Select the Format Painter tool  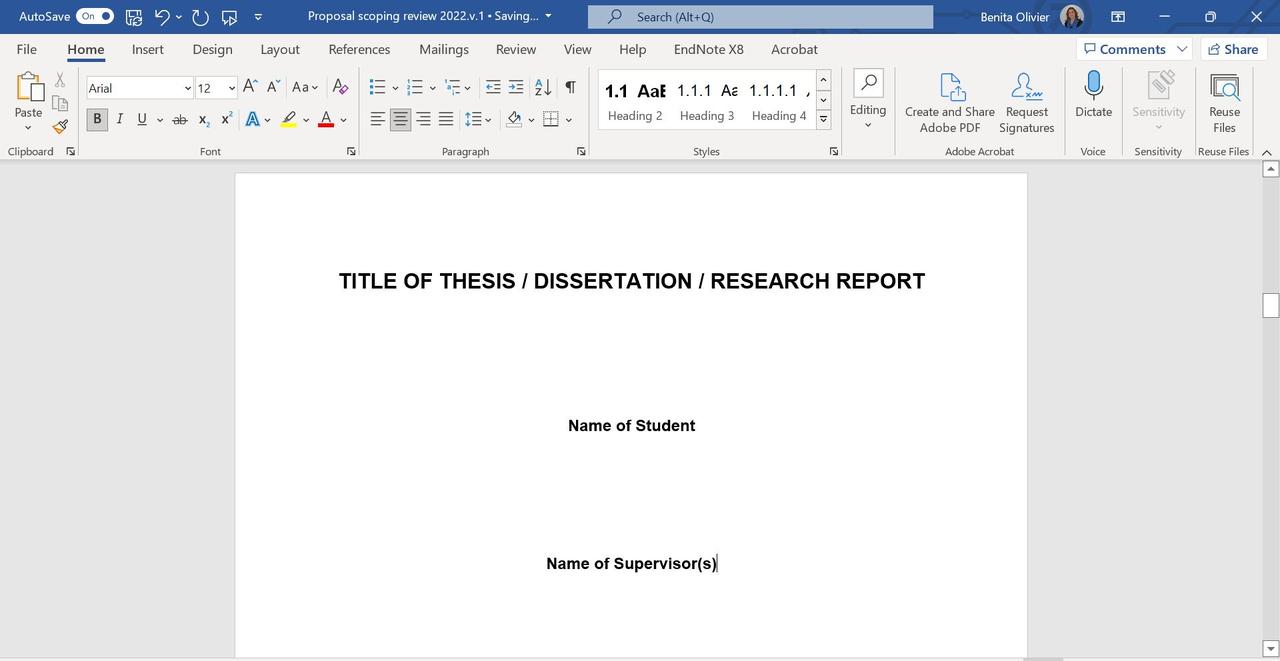pos(59,127)
